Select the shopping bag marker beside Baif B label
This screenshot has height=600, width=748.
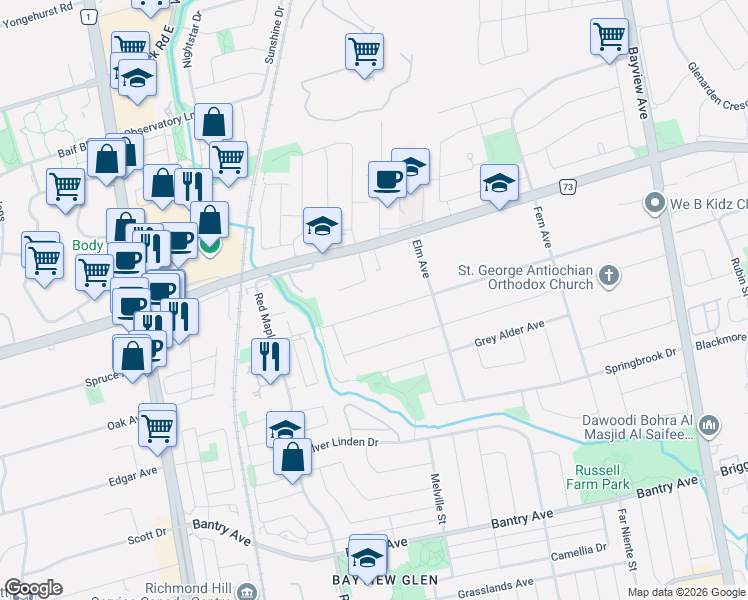[107, 159]
